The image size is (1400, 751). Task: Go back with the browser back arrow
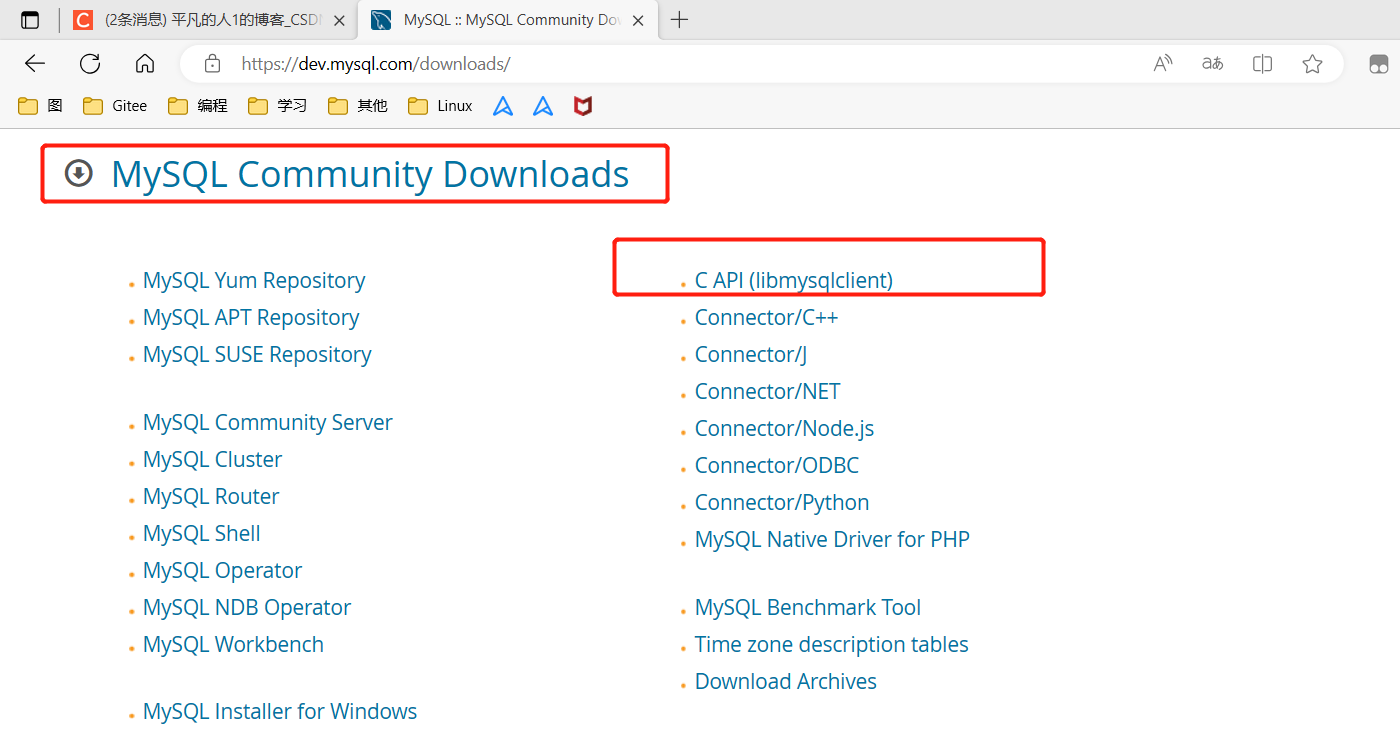tap(35, 64)
